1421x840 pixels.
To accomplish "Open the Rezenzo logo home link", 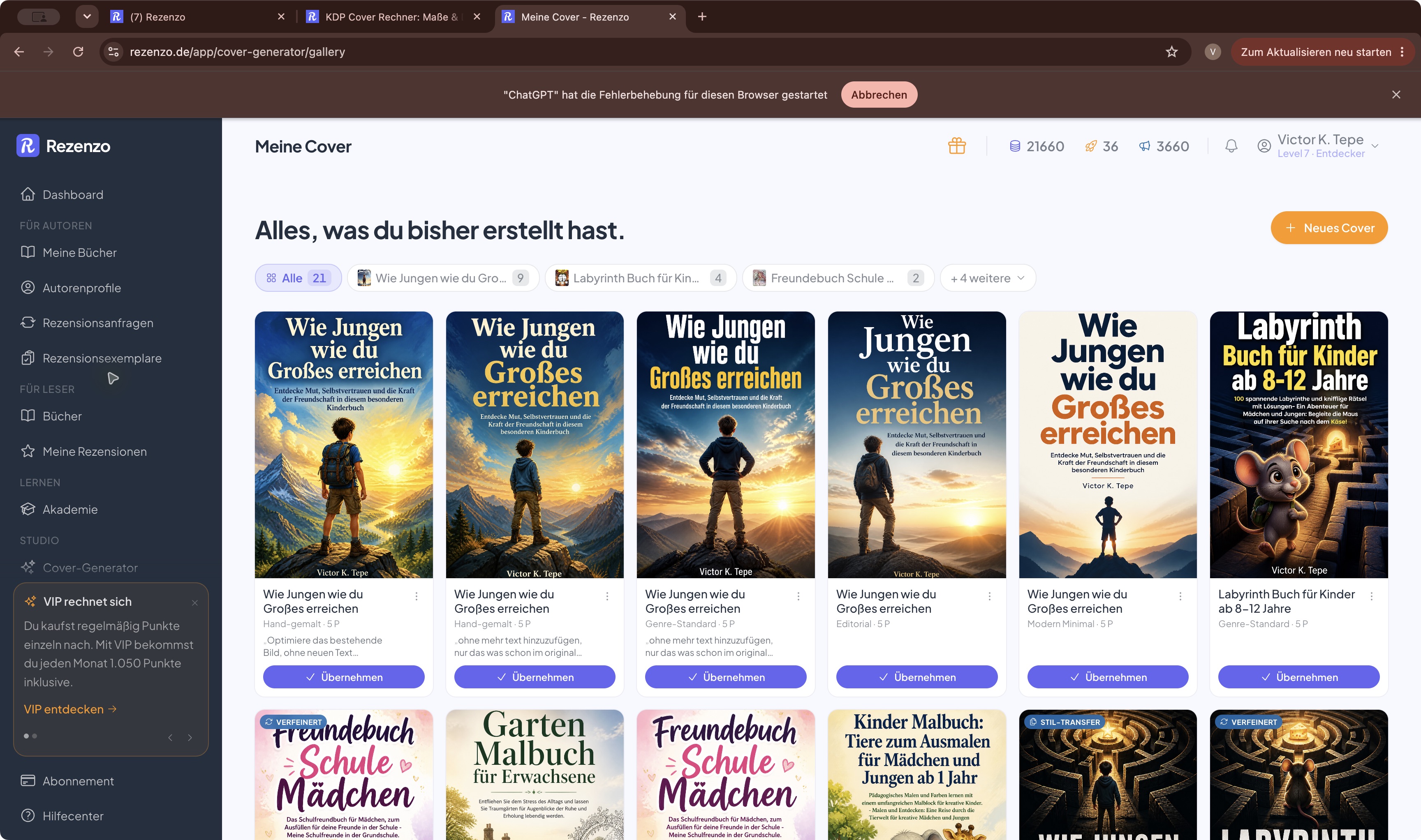I will [x=63, y=146].
